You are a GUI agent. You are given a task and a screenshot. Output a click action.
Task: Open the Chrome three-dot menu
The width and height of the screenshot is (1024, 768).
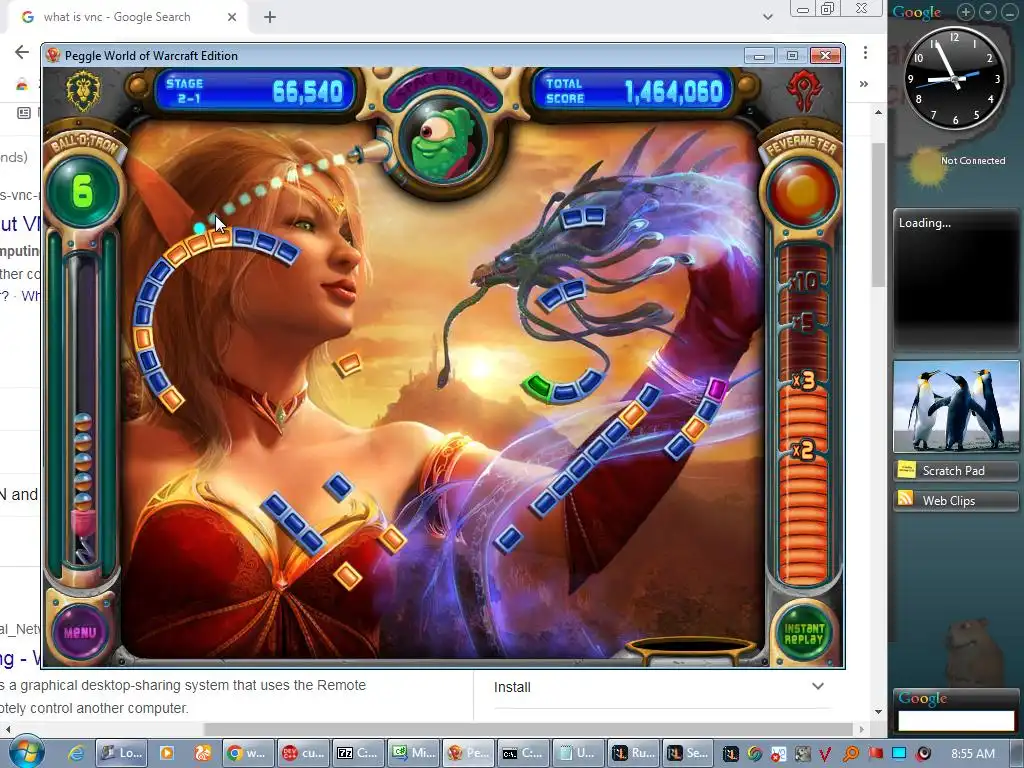pyautogui.click(x=865, y=52)
